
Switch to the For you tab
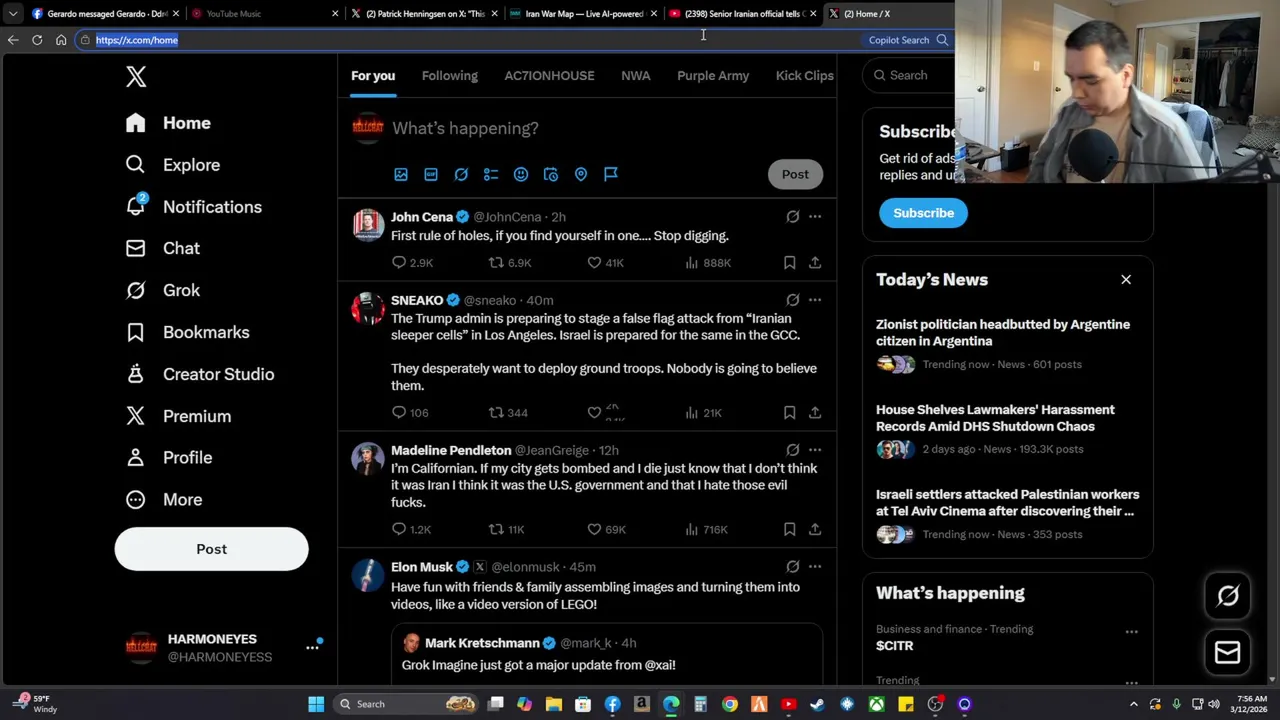(373, 76)
